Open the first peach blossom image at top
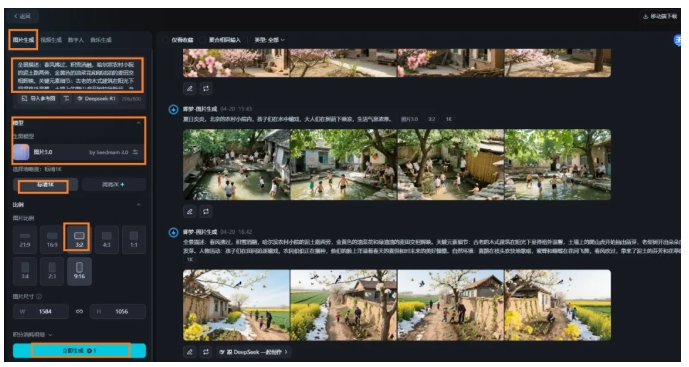The width and height of the screenshot is (689, 367). click(x=236, y=63)
